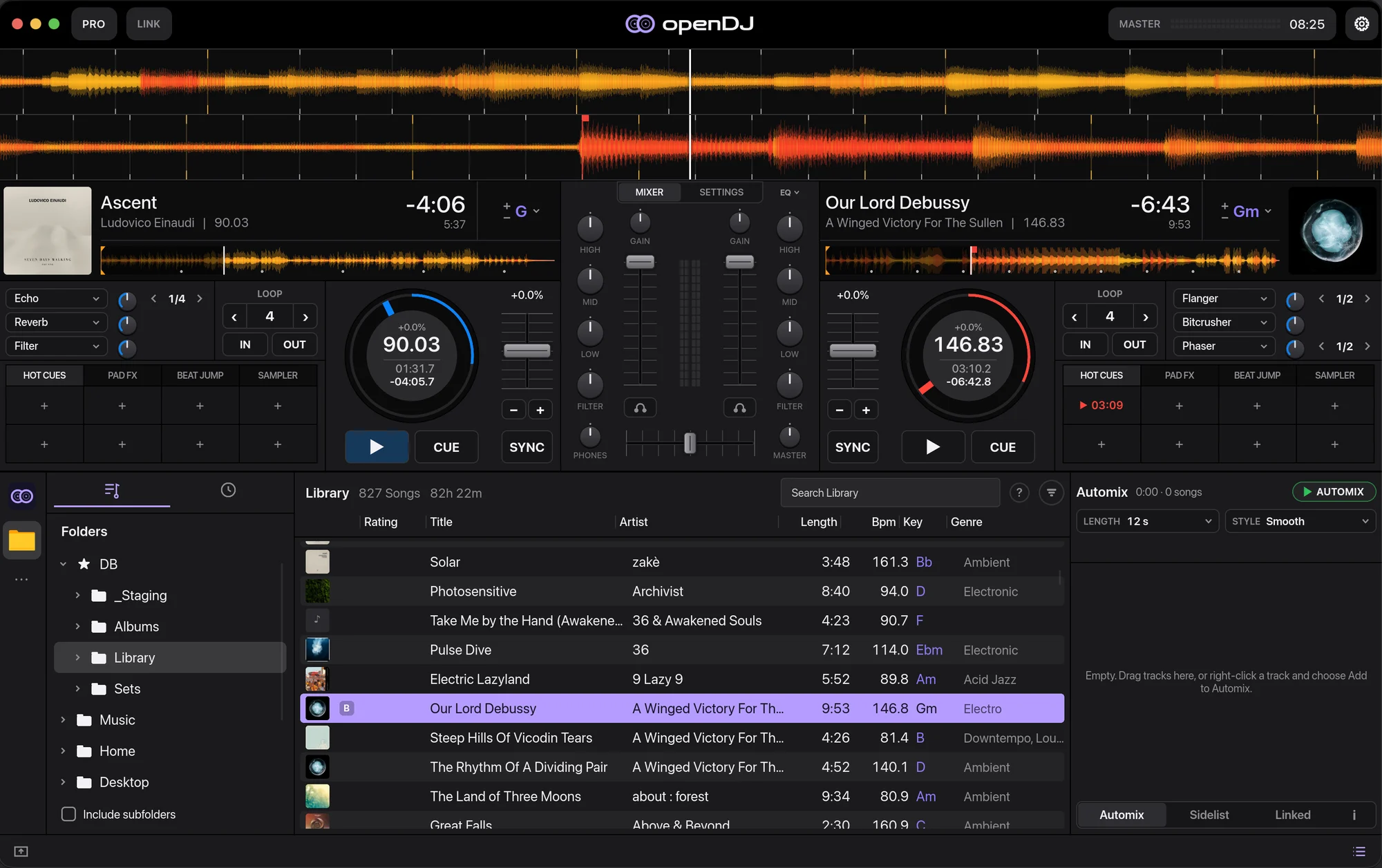Collapse the DB folder tree
The height and width of the screenshot is (868, 1382).
click(x=63, y=564)
